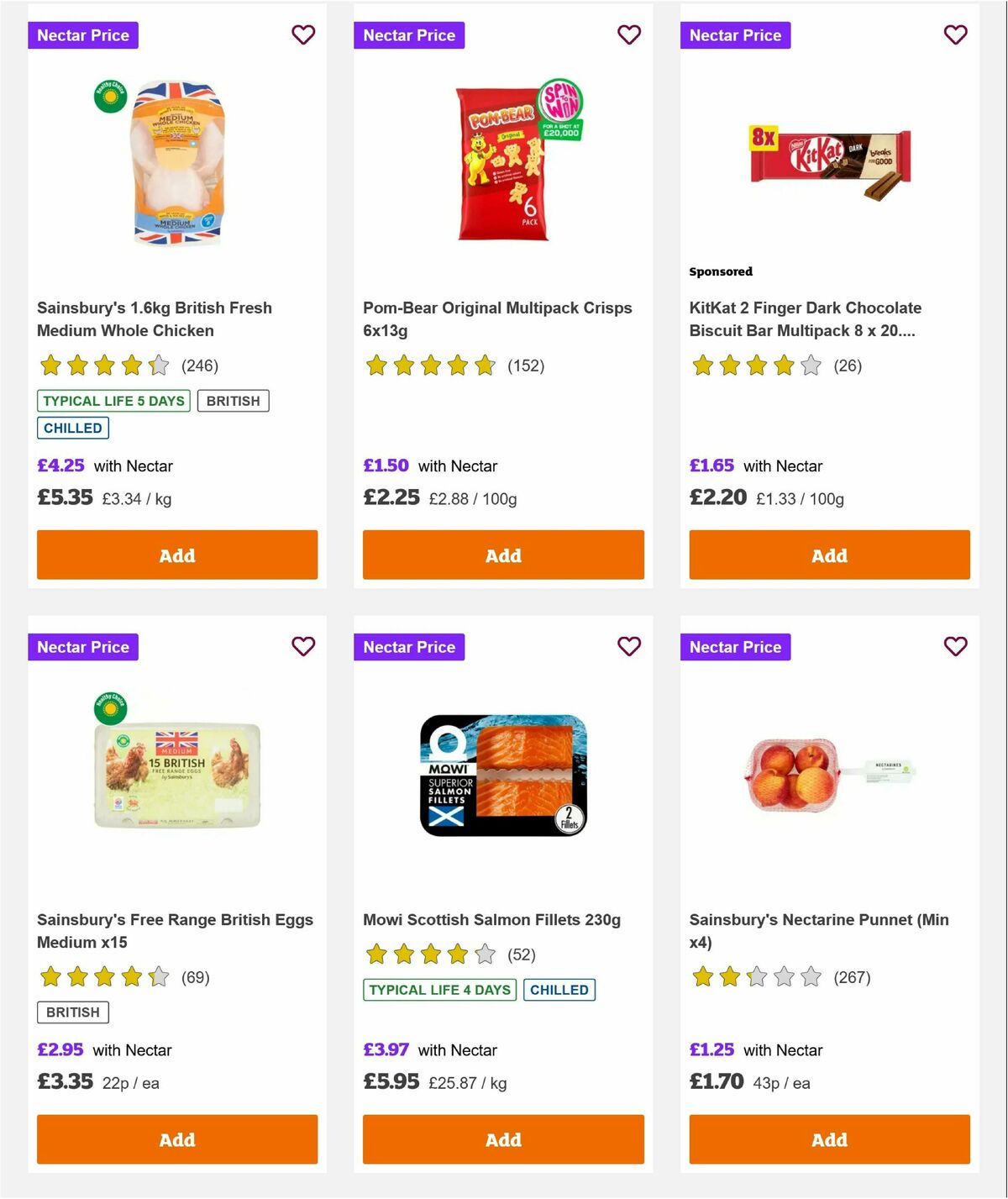
Task: Add the Pom-Bear crisps to the trolley
Action: 502,555
